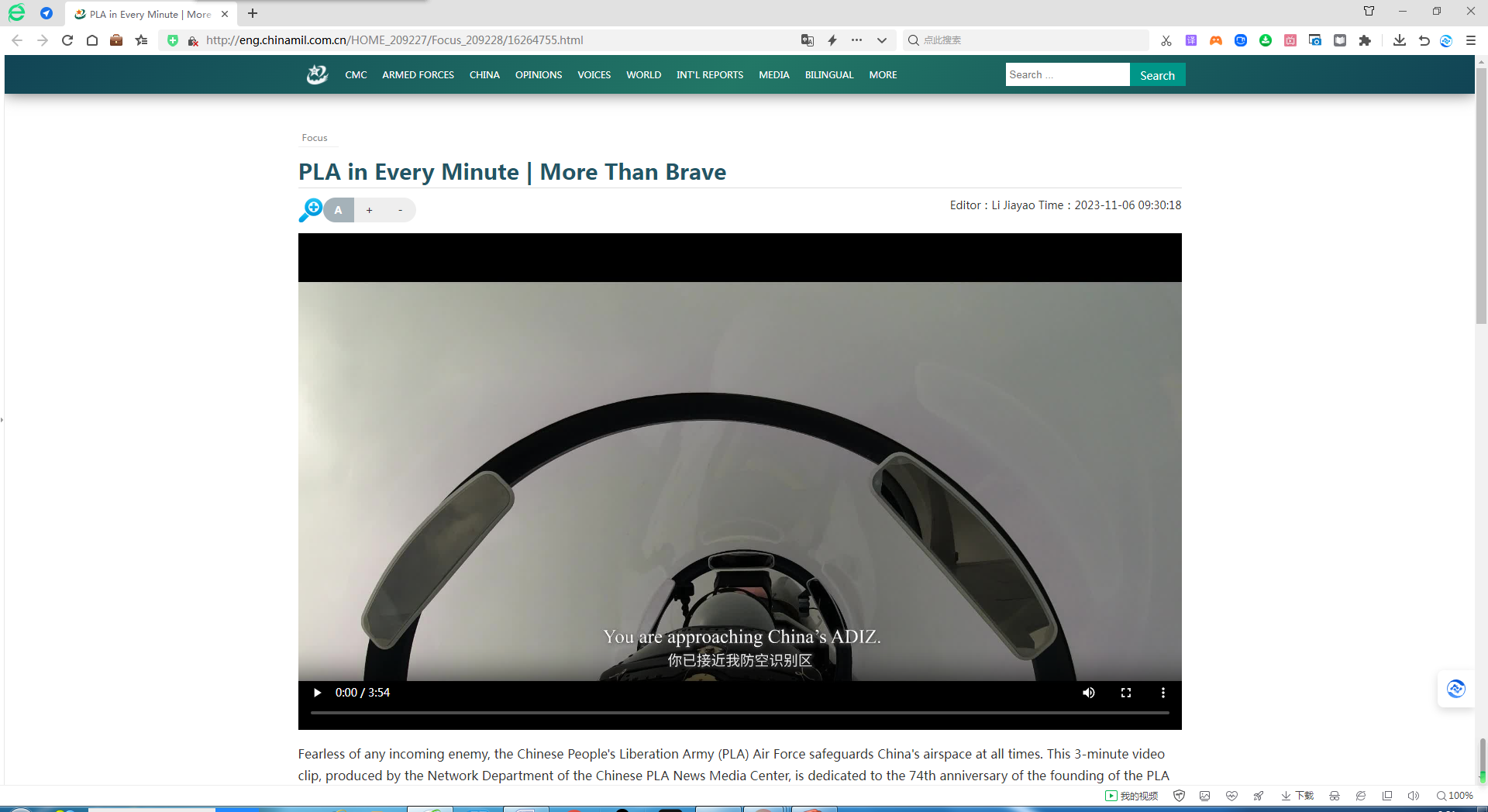Go to the browser home page
This screenshot has height=812, width=1488.
[x=92, y=40]
